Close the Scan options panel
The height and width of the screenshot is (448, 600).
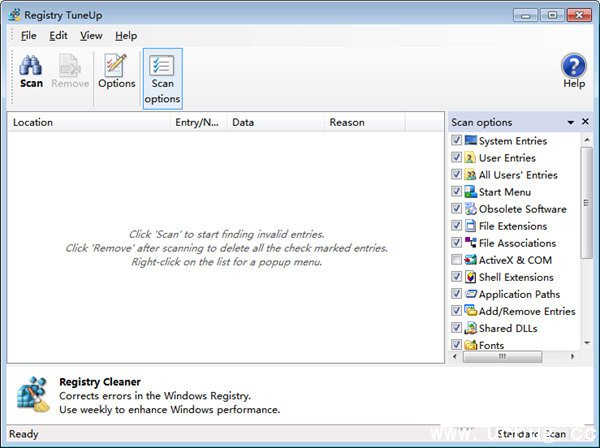point(585,122)
